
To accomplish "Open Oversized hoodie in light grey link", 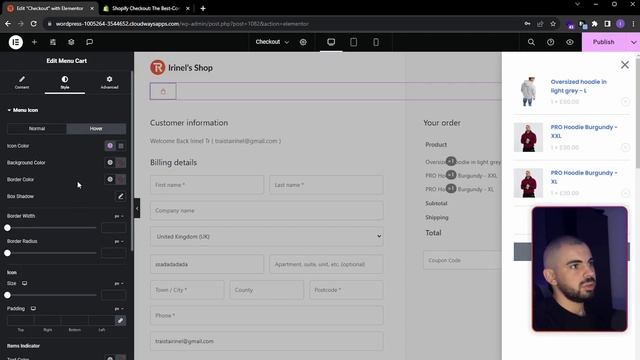I will (x=578, y=86).
